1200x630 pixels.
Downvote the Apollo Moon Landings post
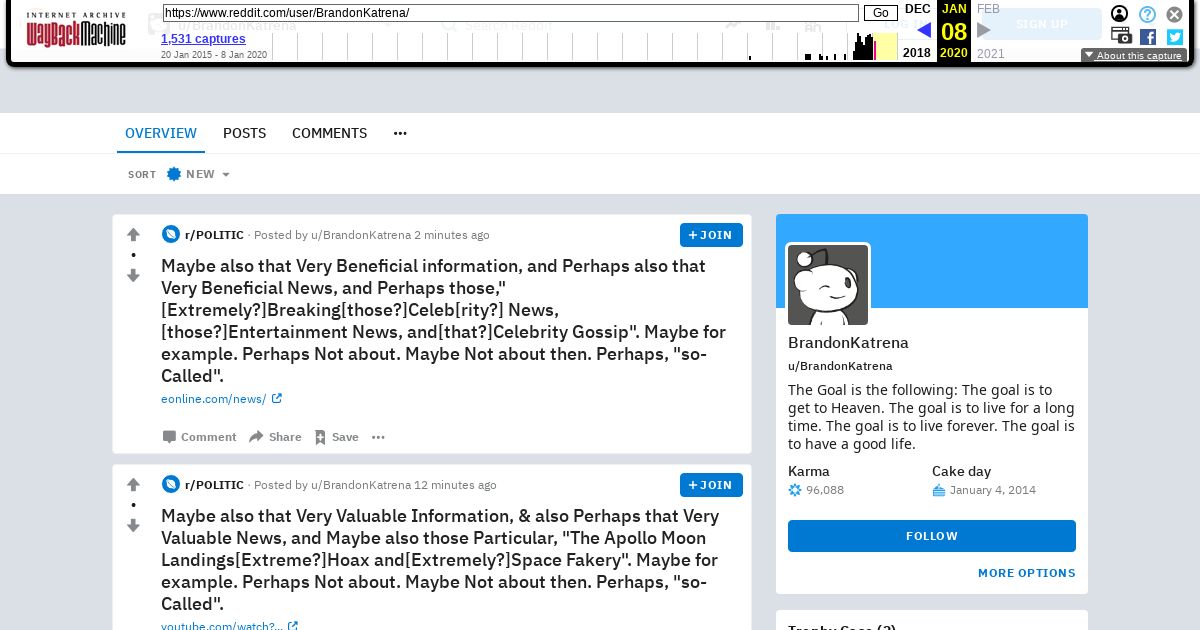click(133, 525)
